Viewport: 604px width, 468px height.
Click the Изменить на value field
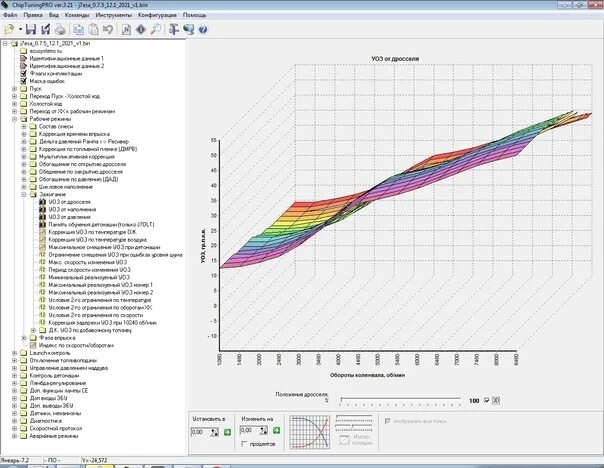tap(249, 431)
